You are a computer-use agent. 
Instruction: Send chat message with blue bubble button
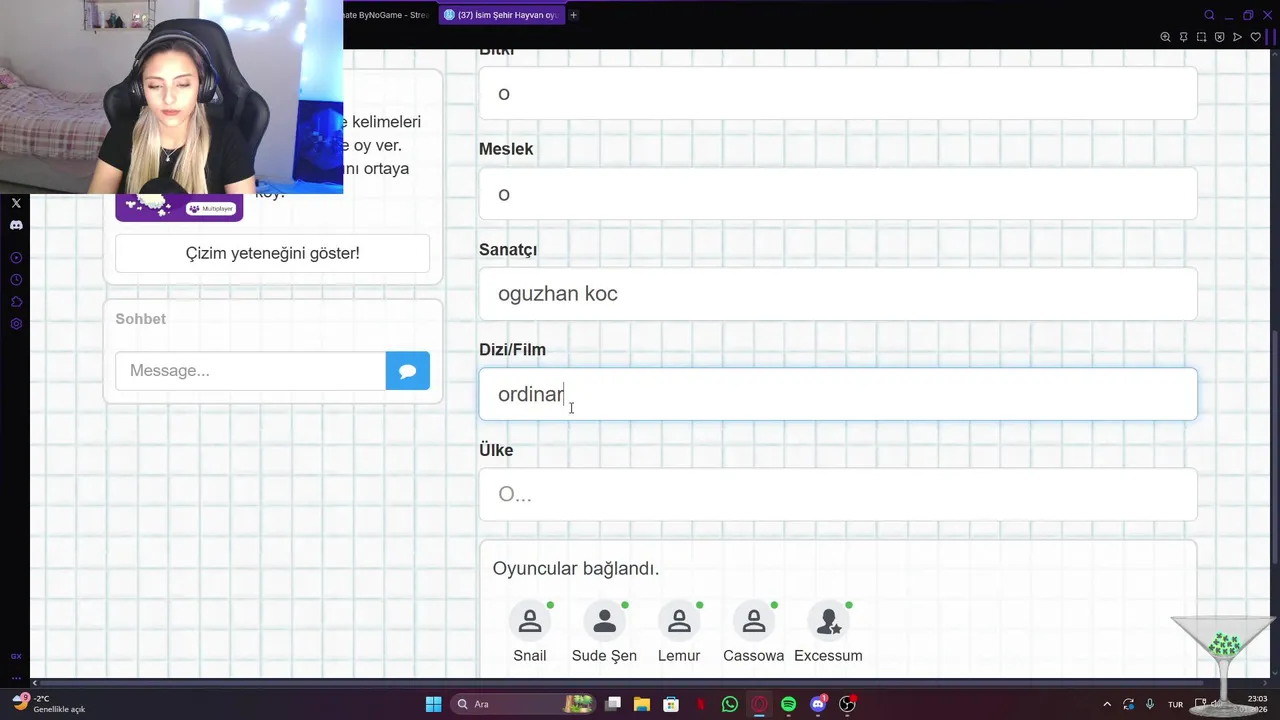point(408,371)
